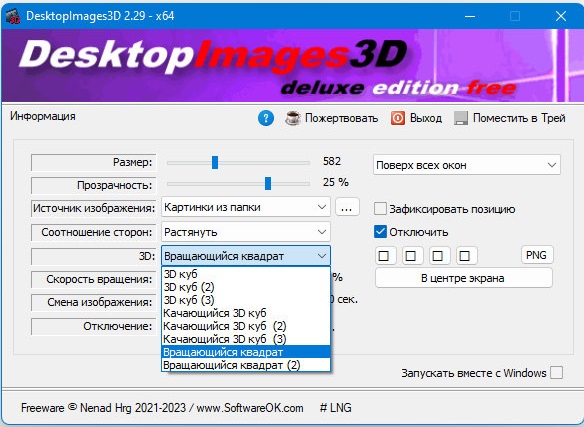Viewport: 584px width, 427px height.
Task: Open the Соотношение сторон Растянуть dropdown
Action: click(x=246, y=232)
